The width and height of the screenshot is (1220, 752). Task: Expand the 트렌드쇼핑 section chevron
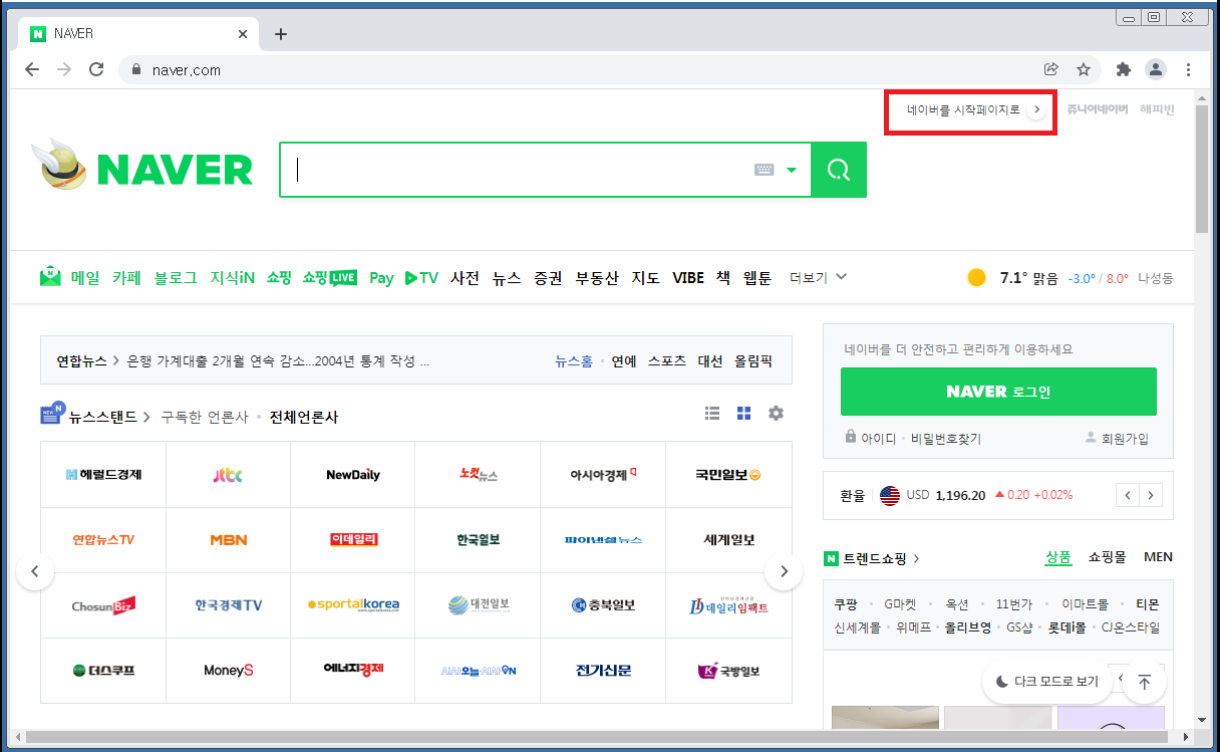(917, 558)
